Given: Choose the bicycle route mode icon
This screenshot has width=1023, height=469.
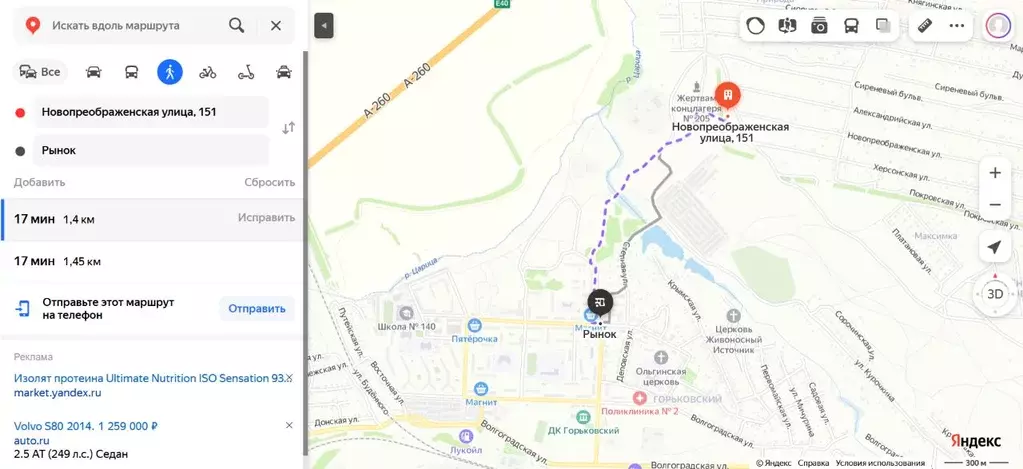Looking at the screenshot, I should click(207, 72).
